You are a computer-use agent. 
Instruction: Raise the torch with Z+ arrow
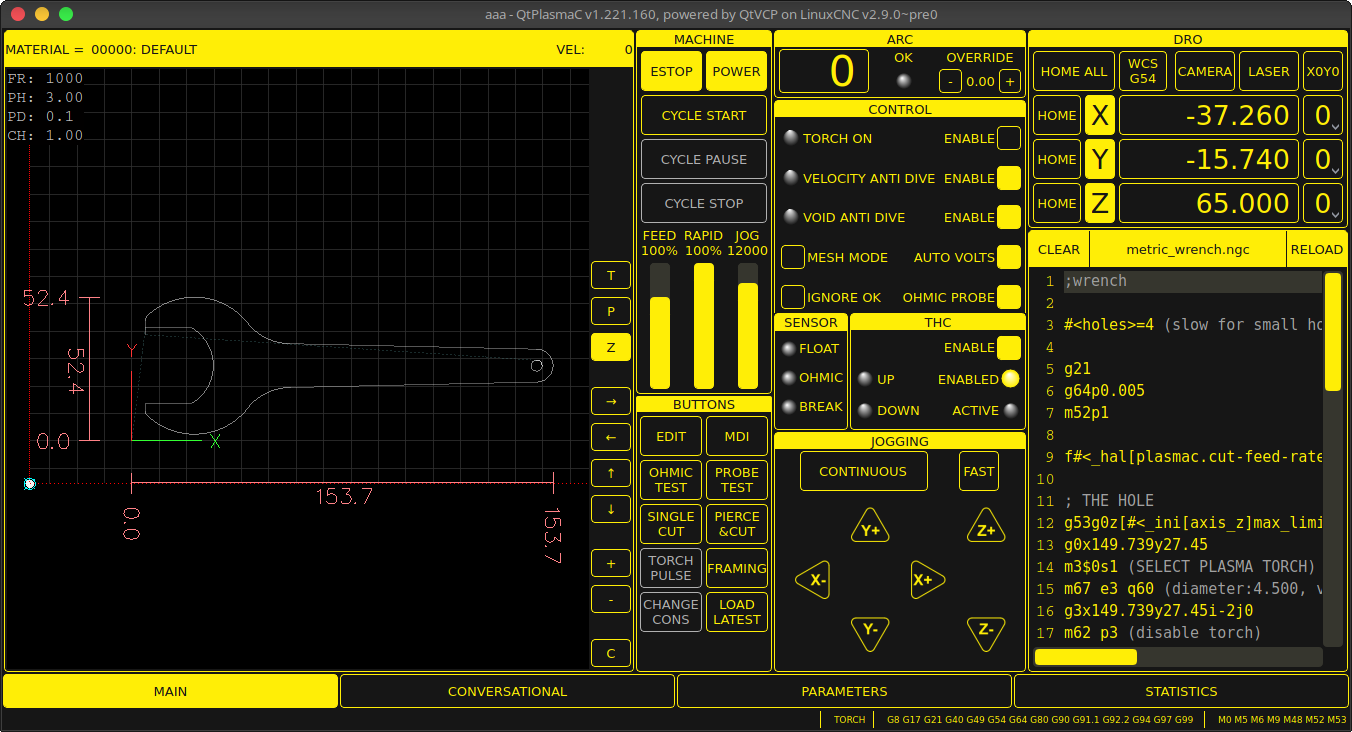(x=986, y=526)
